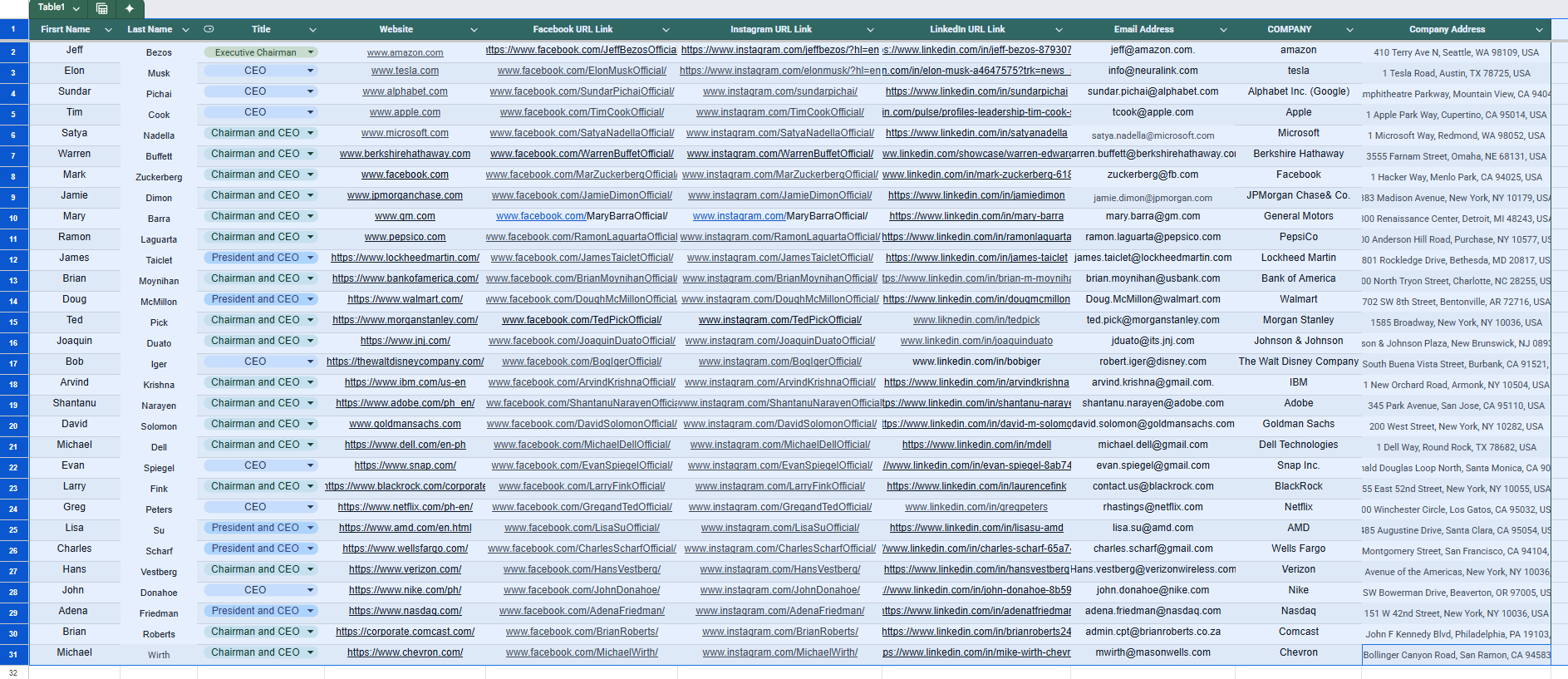The image size is (1568, 679).
Task: Open the Title column filter arrow
Action: tap(312, 30)
